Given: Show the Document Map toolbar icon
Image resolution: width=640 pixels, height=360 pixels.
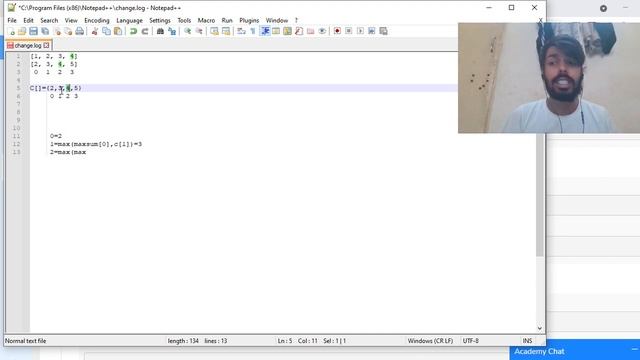Looking at the screenshot, I should [287, 31].
